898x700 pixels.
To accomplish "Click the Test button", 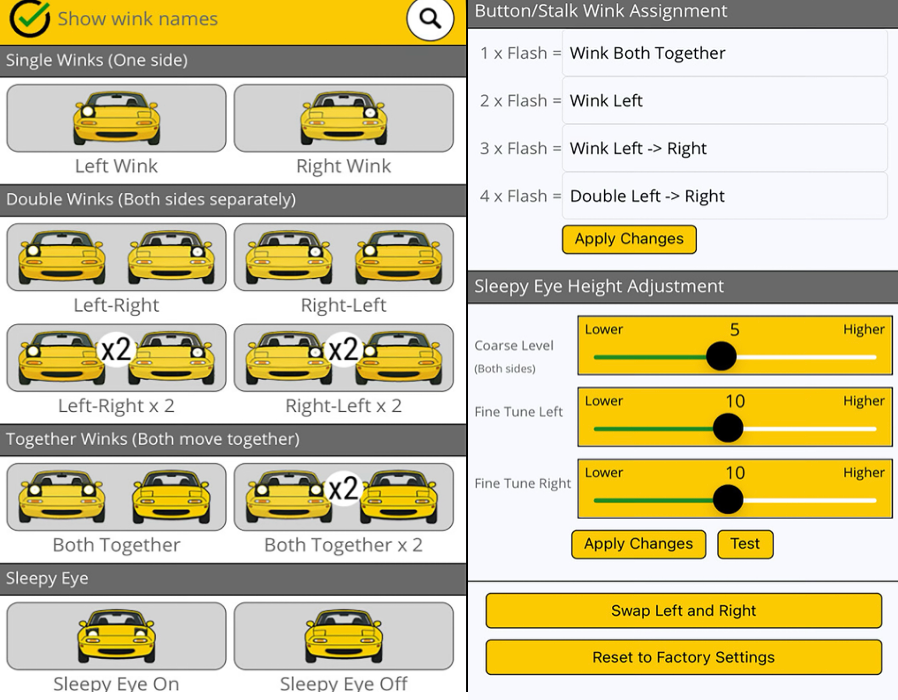I will point(745,544).
